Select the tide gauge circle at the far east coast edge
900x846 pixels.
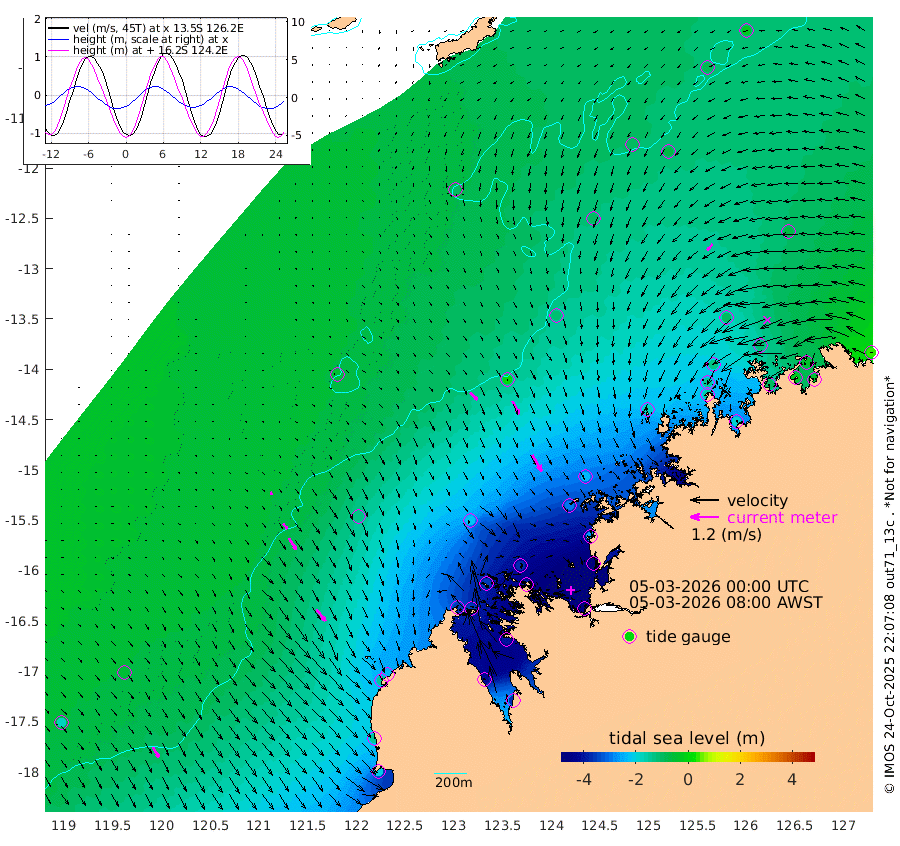pos(871,352)
